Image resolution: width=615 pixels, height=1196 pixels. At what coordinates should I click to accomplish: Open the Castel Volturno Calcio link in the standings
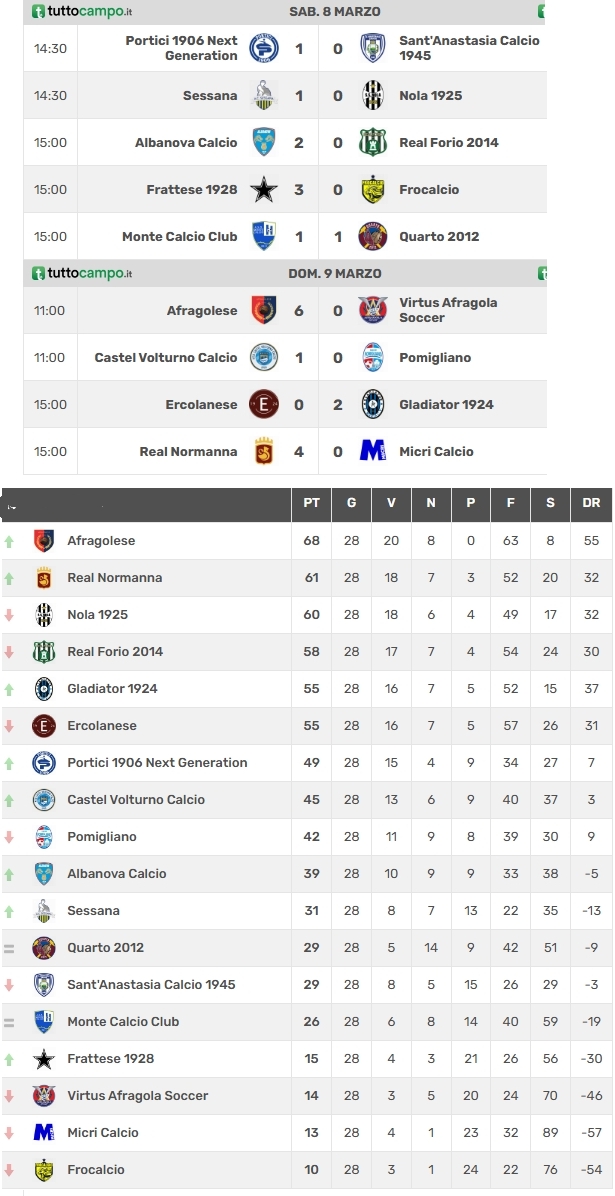tap(136, 799)
